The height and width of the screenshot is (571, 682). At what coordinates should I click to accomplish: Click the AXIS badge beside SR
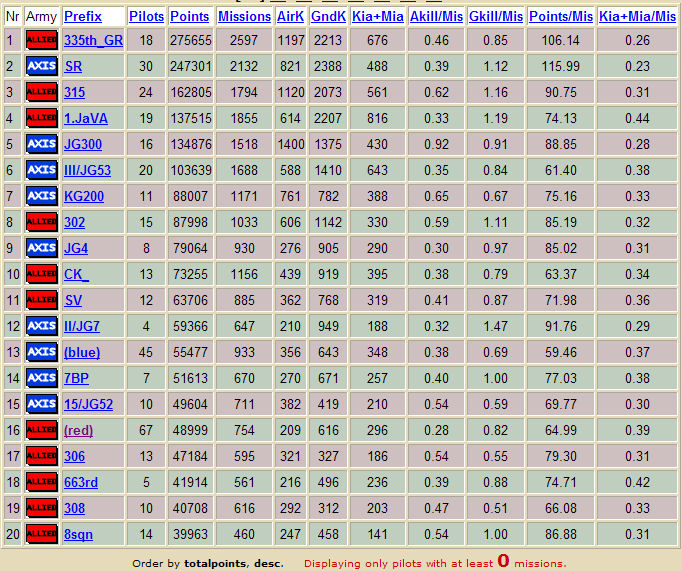pyautogui.click(x=42, y=66)
